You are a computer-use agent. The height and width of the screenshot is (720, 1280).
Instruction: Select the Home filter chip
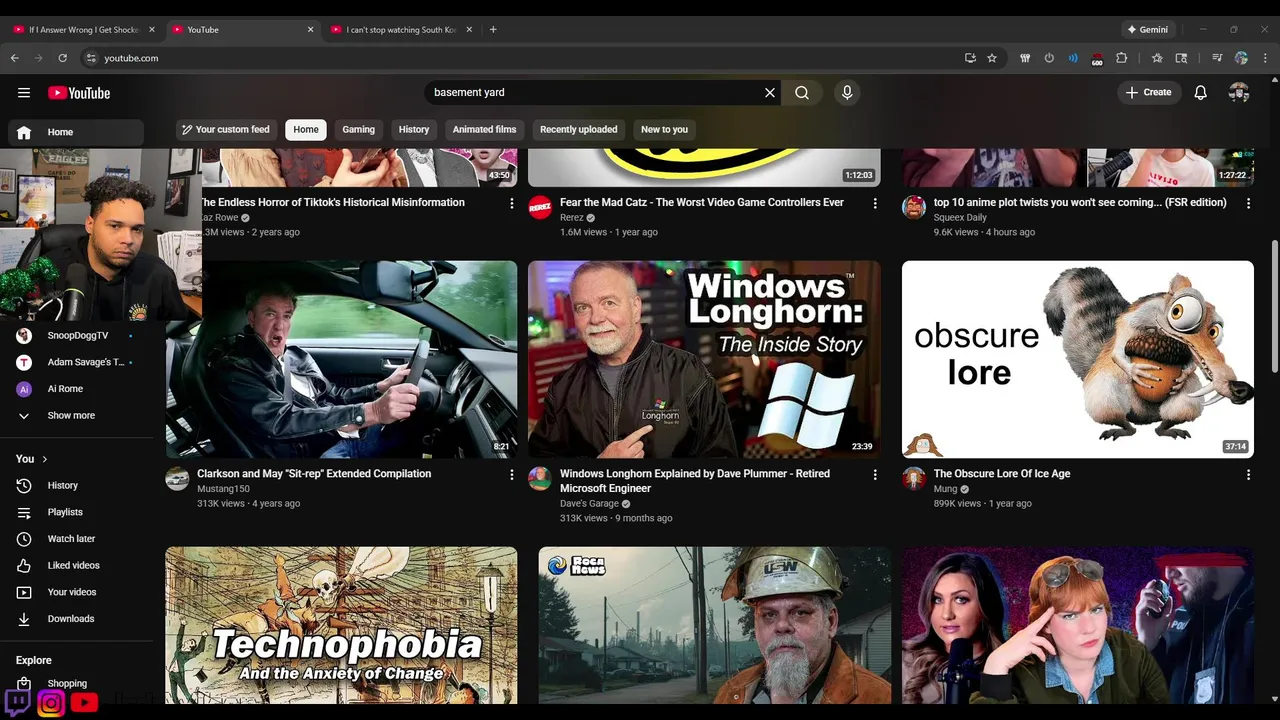click(x=306, y=129)
